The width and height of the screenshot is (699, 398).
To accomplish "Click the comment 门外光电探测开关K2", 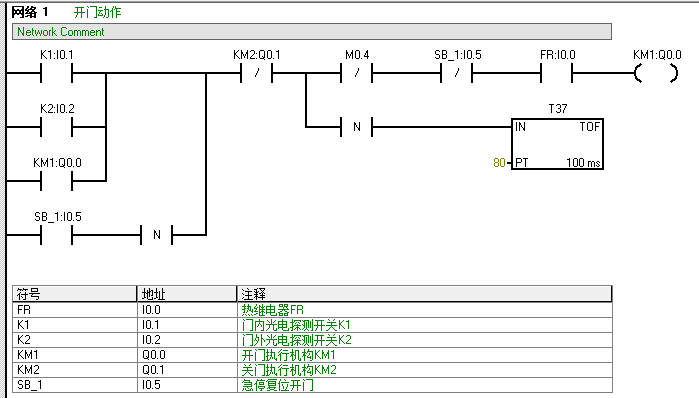I will pyautogui.click(x=296, y=340).
